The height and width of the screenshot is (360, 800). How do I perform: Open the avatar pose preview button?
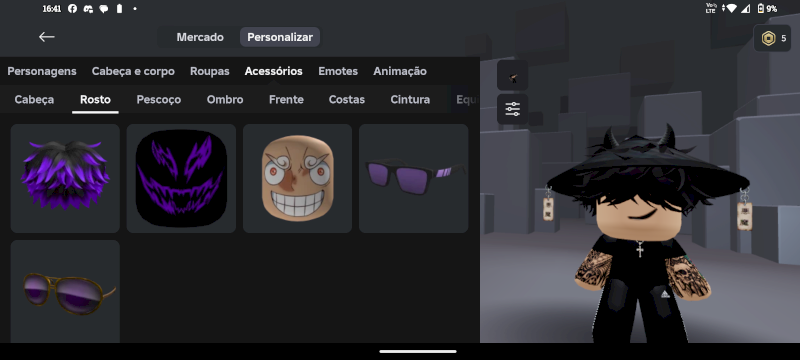pos(513,75)
